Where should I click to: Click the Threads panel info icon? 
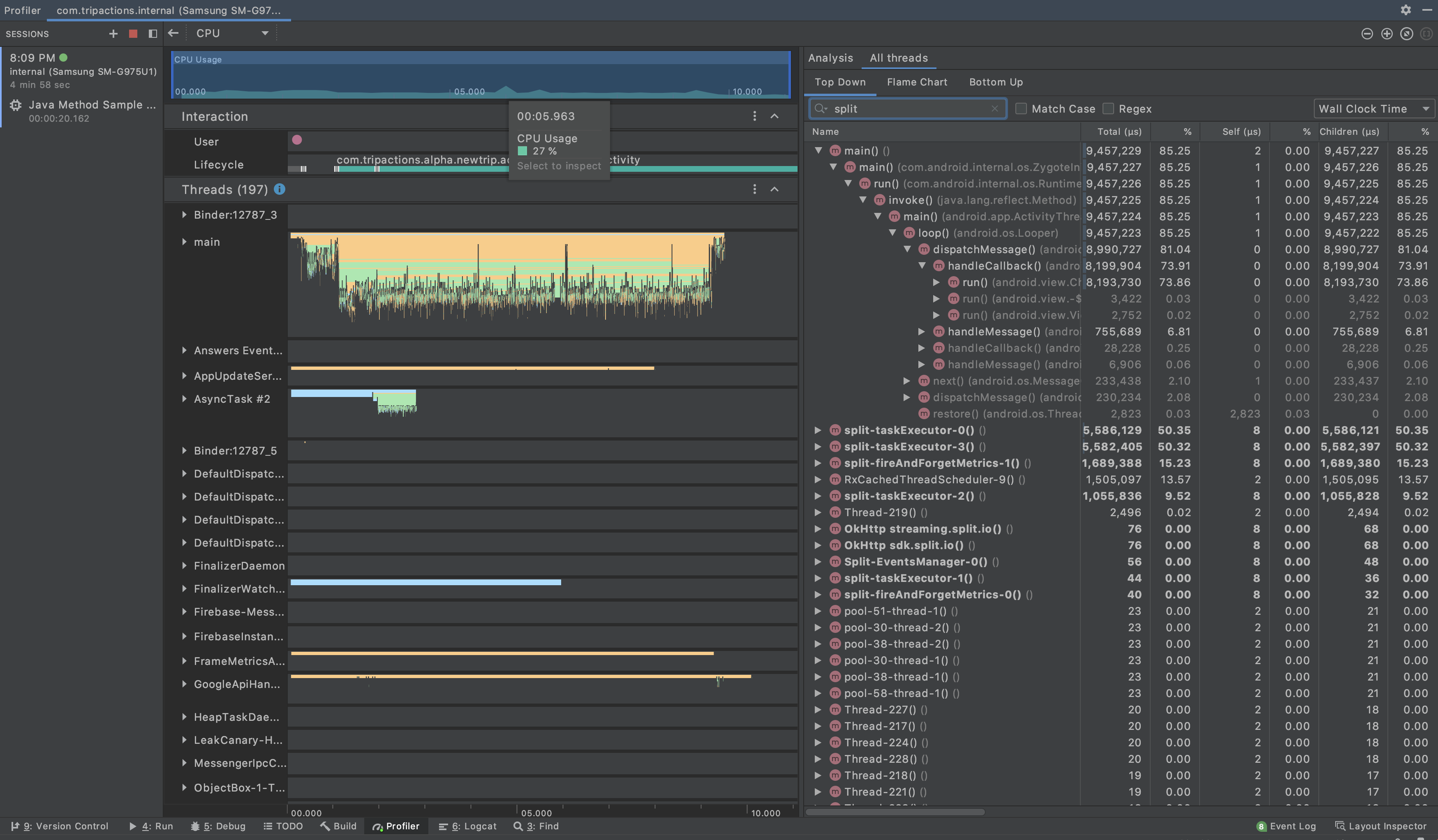[280, 189]
